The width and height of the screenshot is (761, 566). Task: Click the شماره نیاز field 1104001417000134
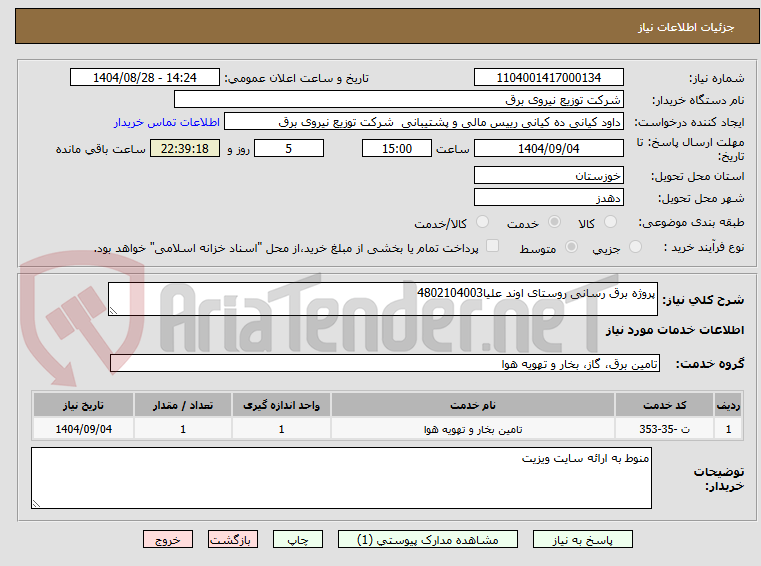(548, 77)
